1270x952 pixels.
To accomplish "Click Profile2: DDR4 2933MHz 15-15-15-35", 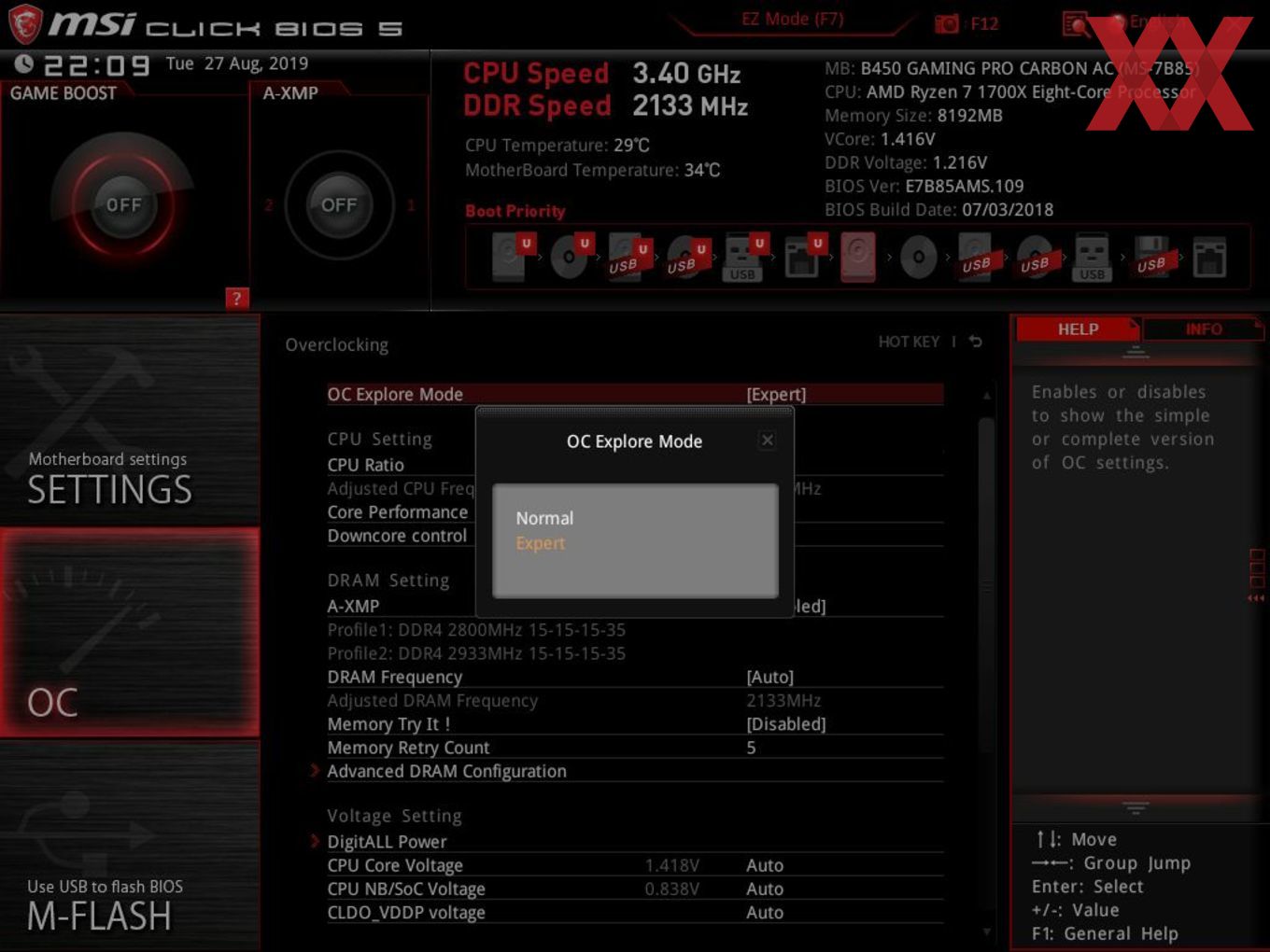I will pyautogui.click(x=476, y=653).
